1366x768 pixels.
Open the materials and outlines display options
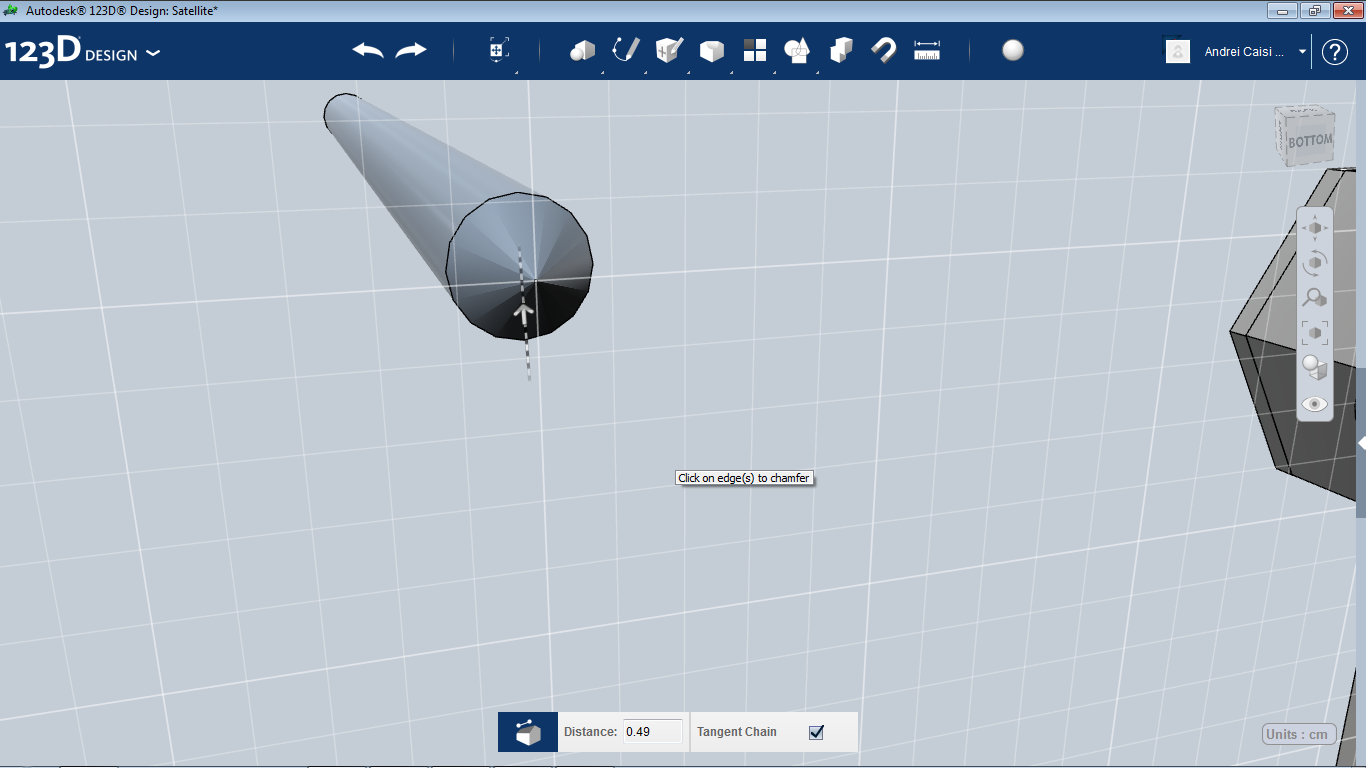[1315, 368]
